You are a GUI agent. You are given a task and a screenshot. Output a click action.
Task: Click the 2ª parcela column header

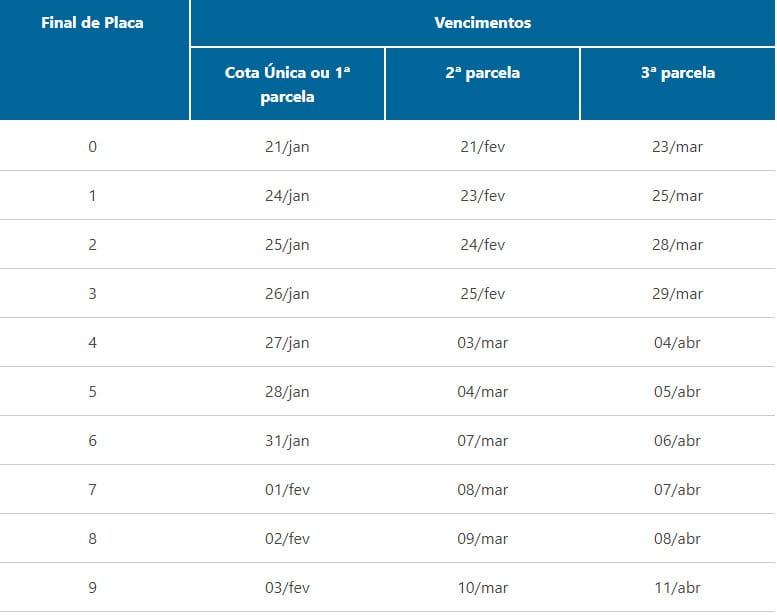coord(482,73)
